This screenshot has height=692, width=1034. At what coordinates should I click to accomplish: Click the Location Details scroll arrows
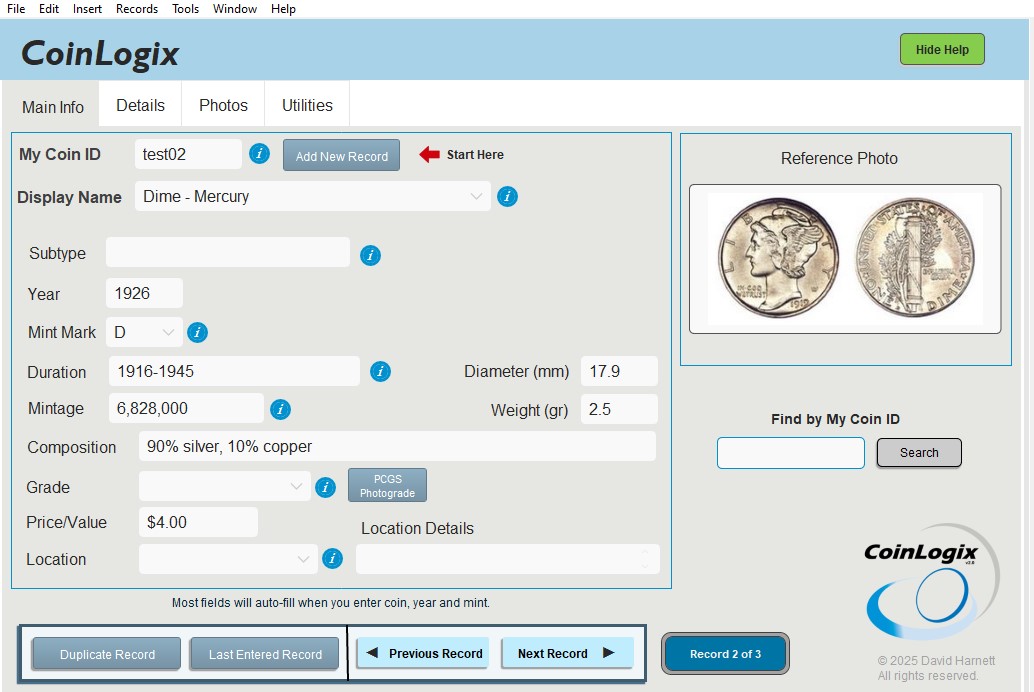(x=646, y=559)
